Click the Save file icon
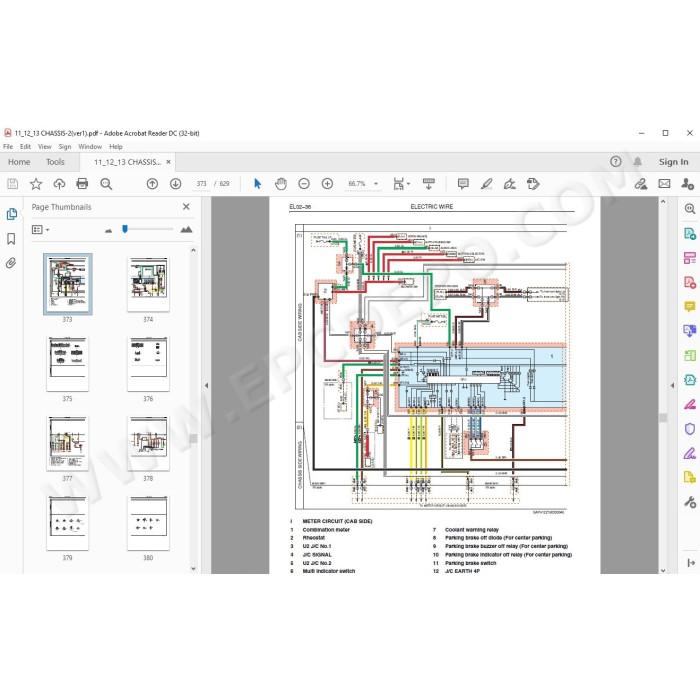Screen dimensions: 700x700 pyautogui.click(x=12, y=183)
